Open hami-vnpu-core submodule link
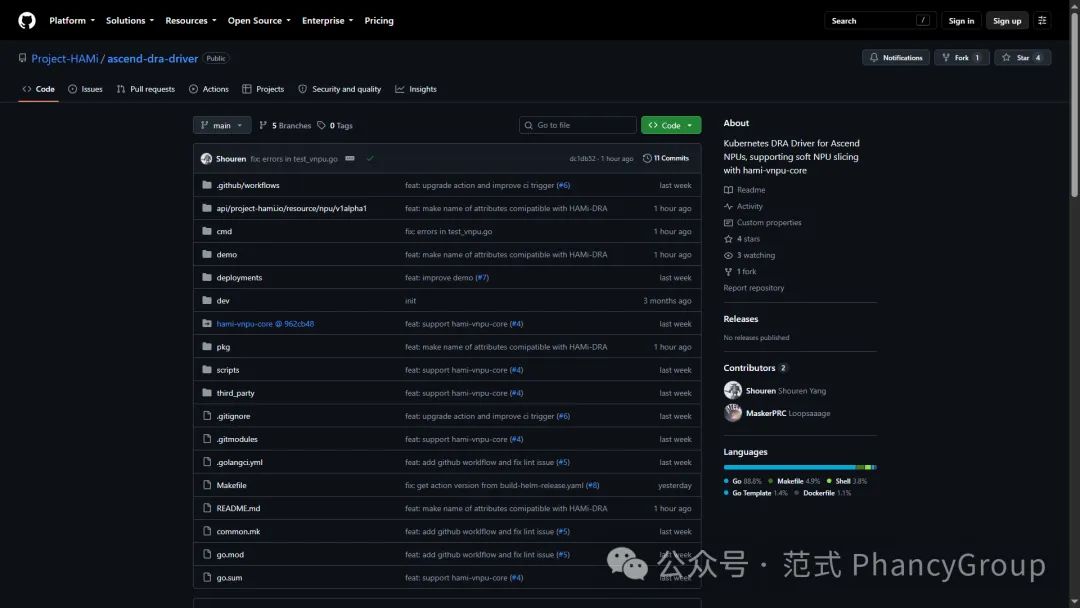Screen dimensions: 1080x608 pyautogui.click(x=265, y=324)
